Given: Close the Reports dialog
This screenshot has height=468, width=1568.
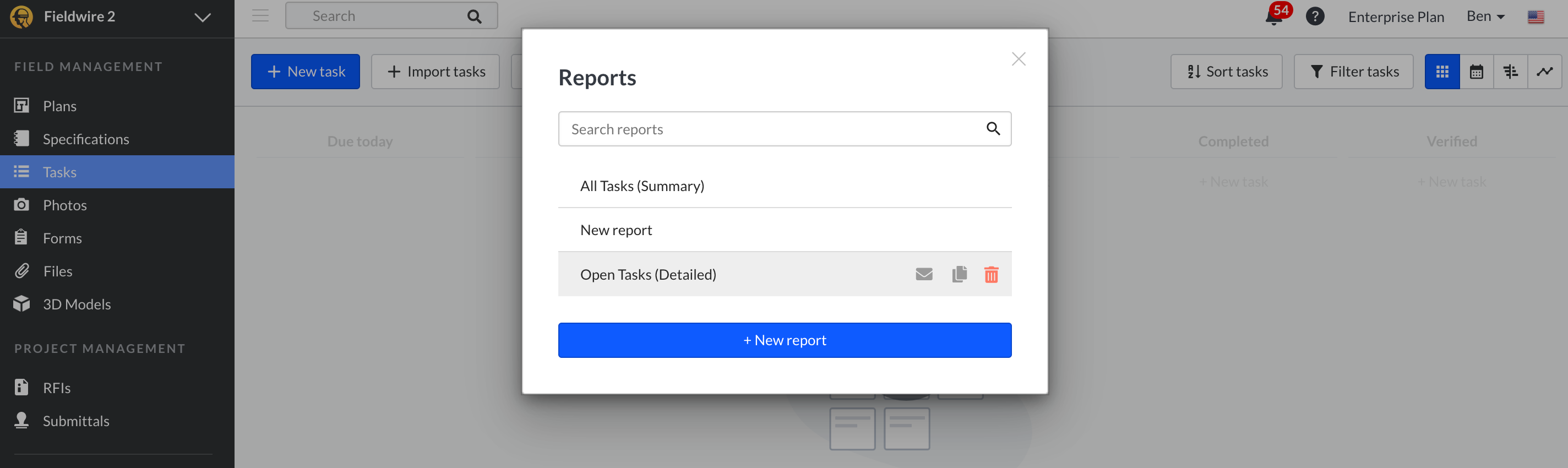Looking at the screenshot, I should pos(1019,59).
